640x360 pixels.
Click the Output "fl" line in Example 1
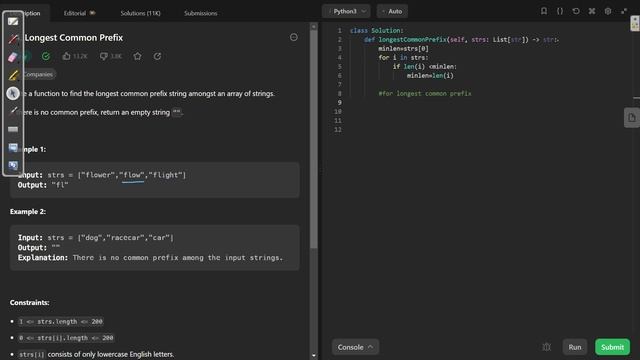[43, 185]
